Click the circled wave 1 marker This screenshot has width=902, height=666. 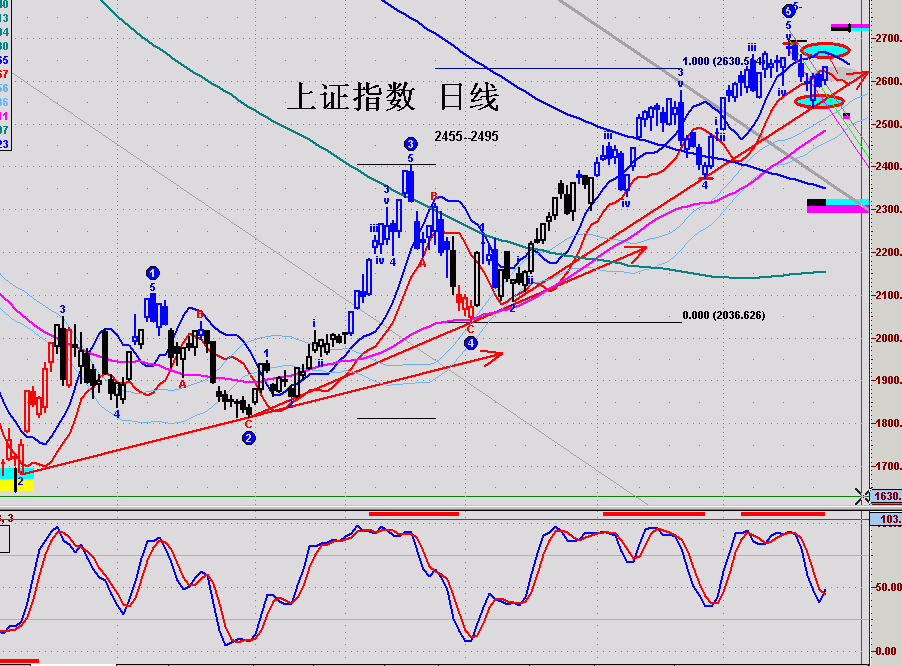152,273
